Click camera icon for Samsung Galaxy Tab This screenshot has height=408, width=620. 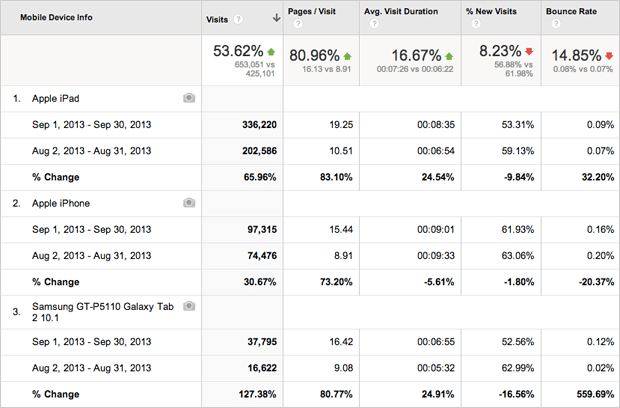[189, 305]
